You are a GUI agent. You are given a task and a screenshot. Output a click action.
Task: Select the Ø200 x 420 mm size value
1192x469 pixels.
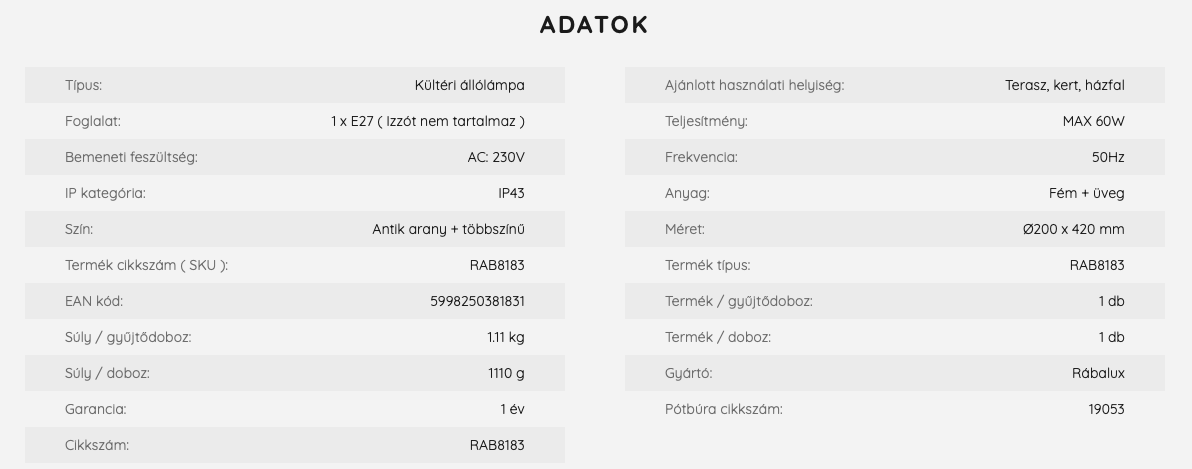(1073, 229)
